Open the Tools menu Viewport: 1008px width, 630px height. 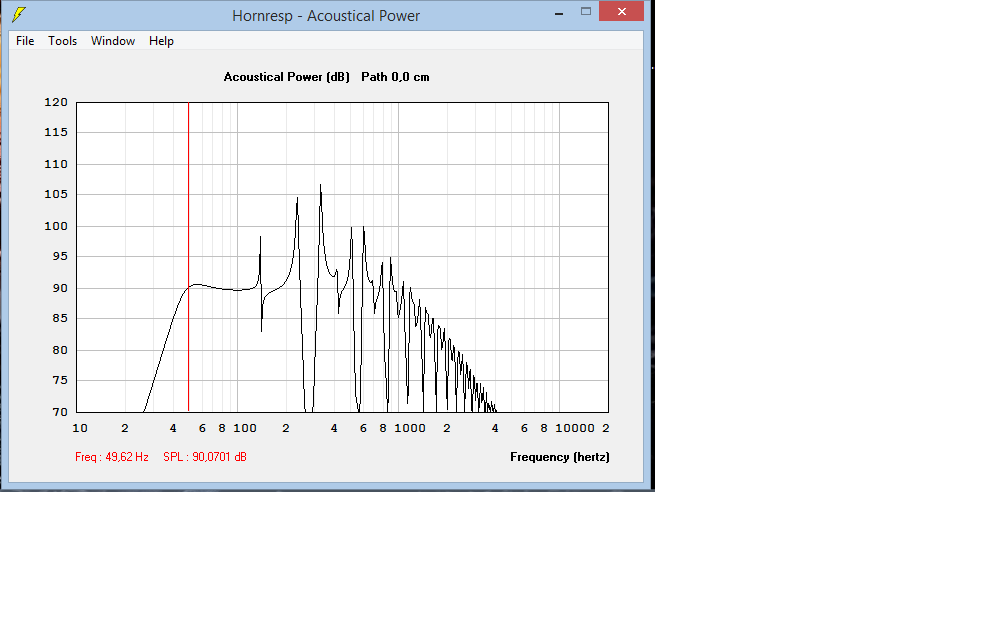[62, 40]
